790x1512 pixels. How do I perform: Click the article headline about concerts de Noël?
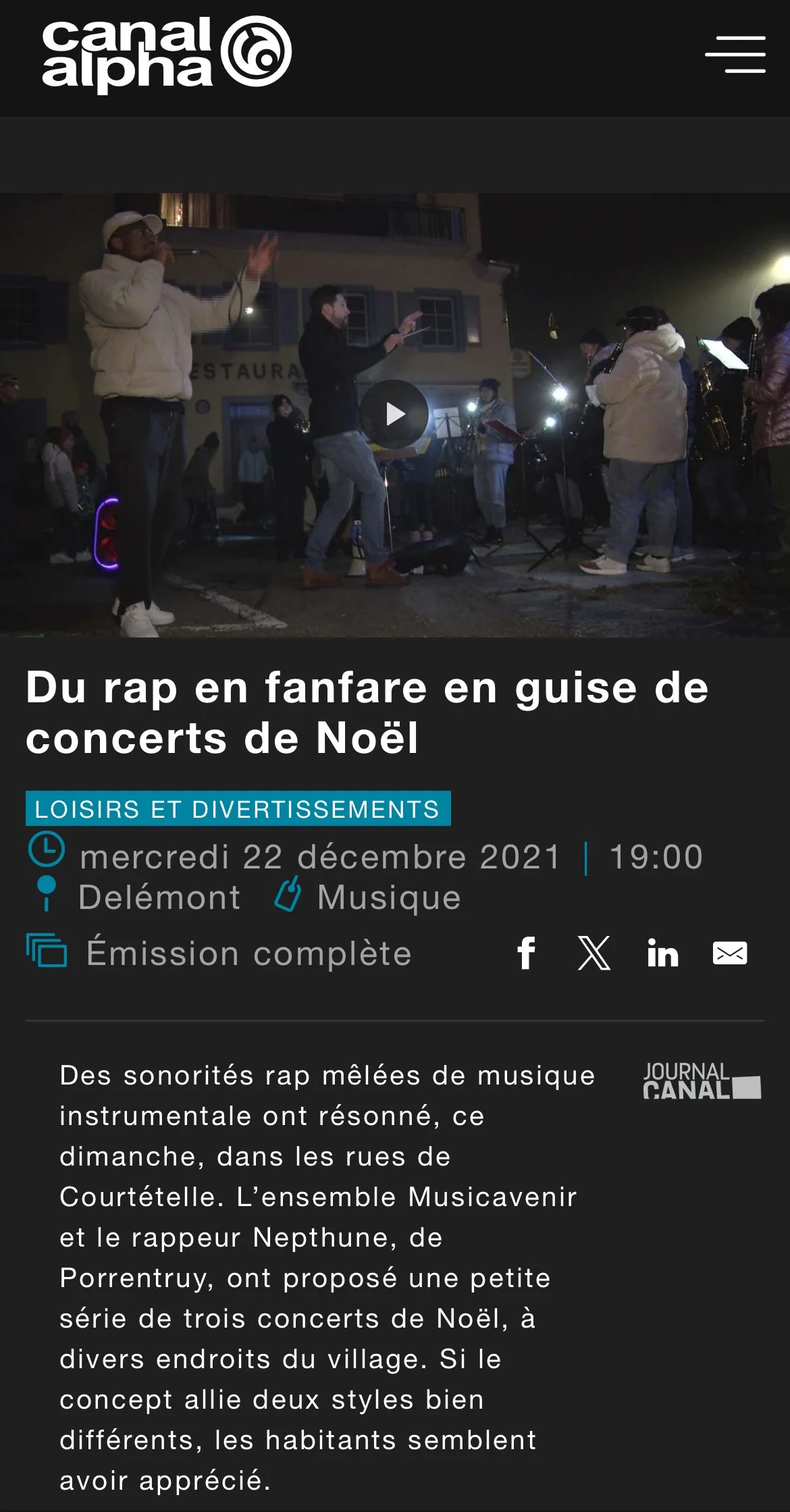(x=367, y=712)
